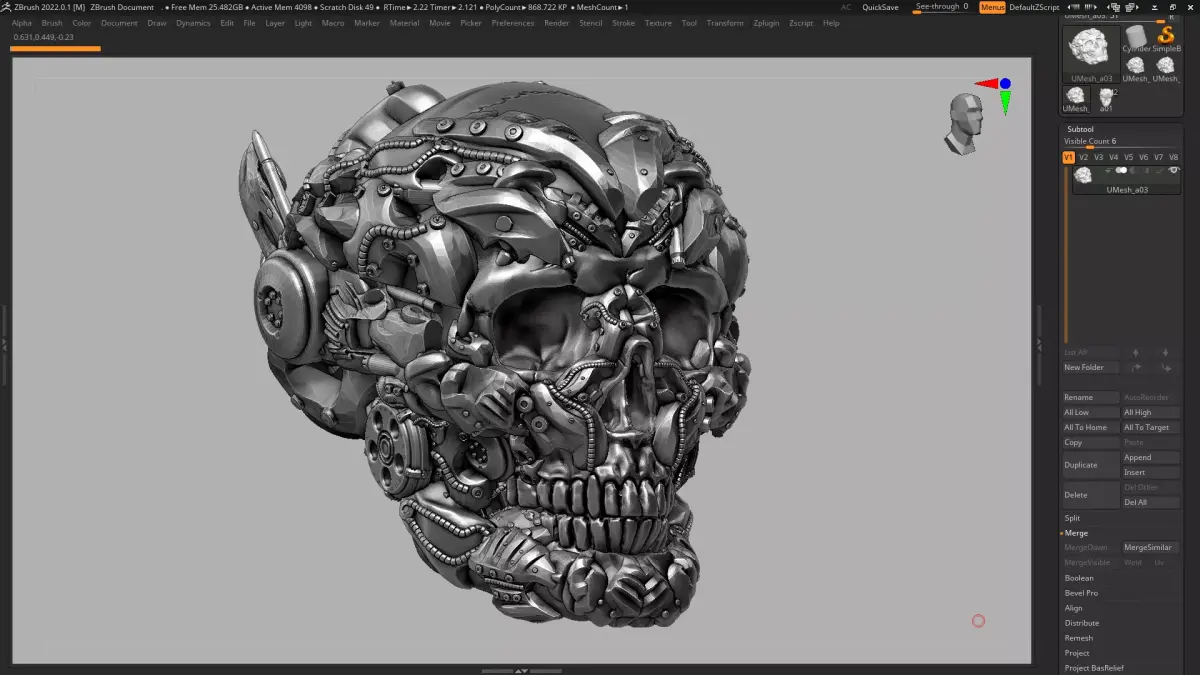Adjust the See-through slider

pyautogui.click(x=941, y=7)
